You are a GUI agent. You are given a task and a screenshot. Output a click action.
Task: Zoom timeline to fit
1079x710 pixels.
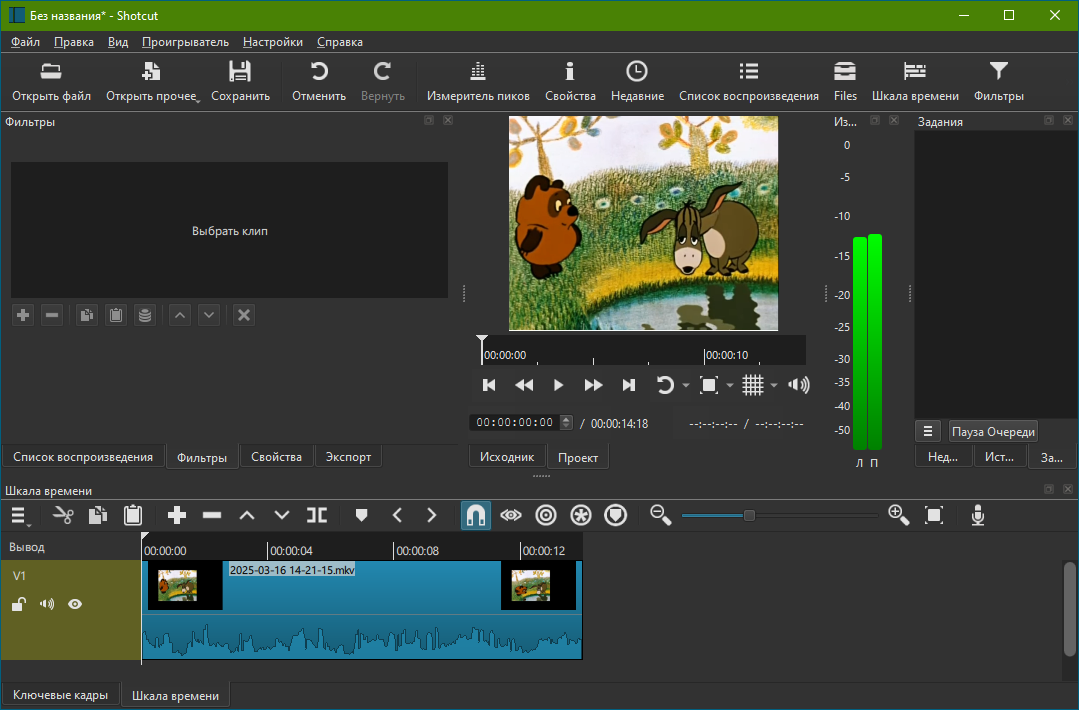934,515
